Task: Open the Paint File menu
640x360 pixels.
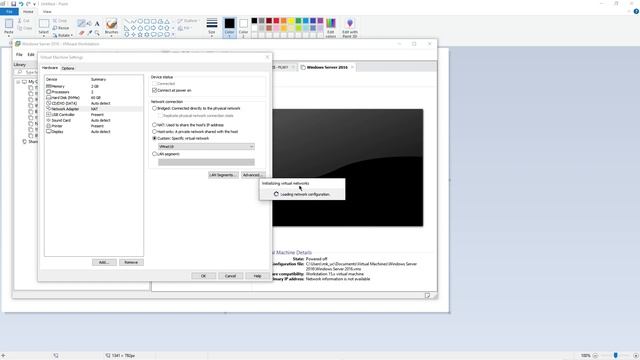Action: 9,11
